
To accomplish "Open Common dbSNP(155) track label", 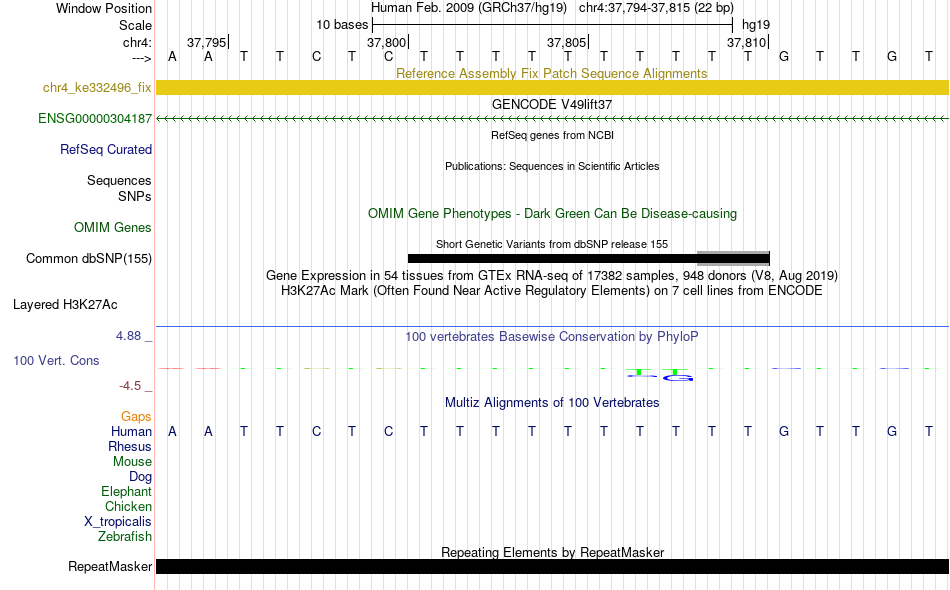I will coord(89,259).
